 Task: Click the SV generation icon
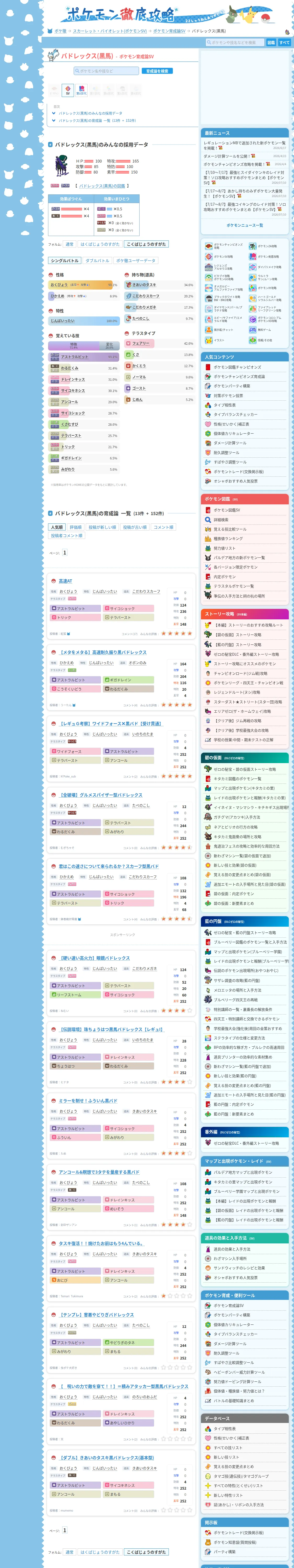point(68,90)
